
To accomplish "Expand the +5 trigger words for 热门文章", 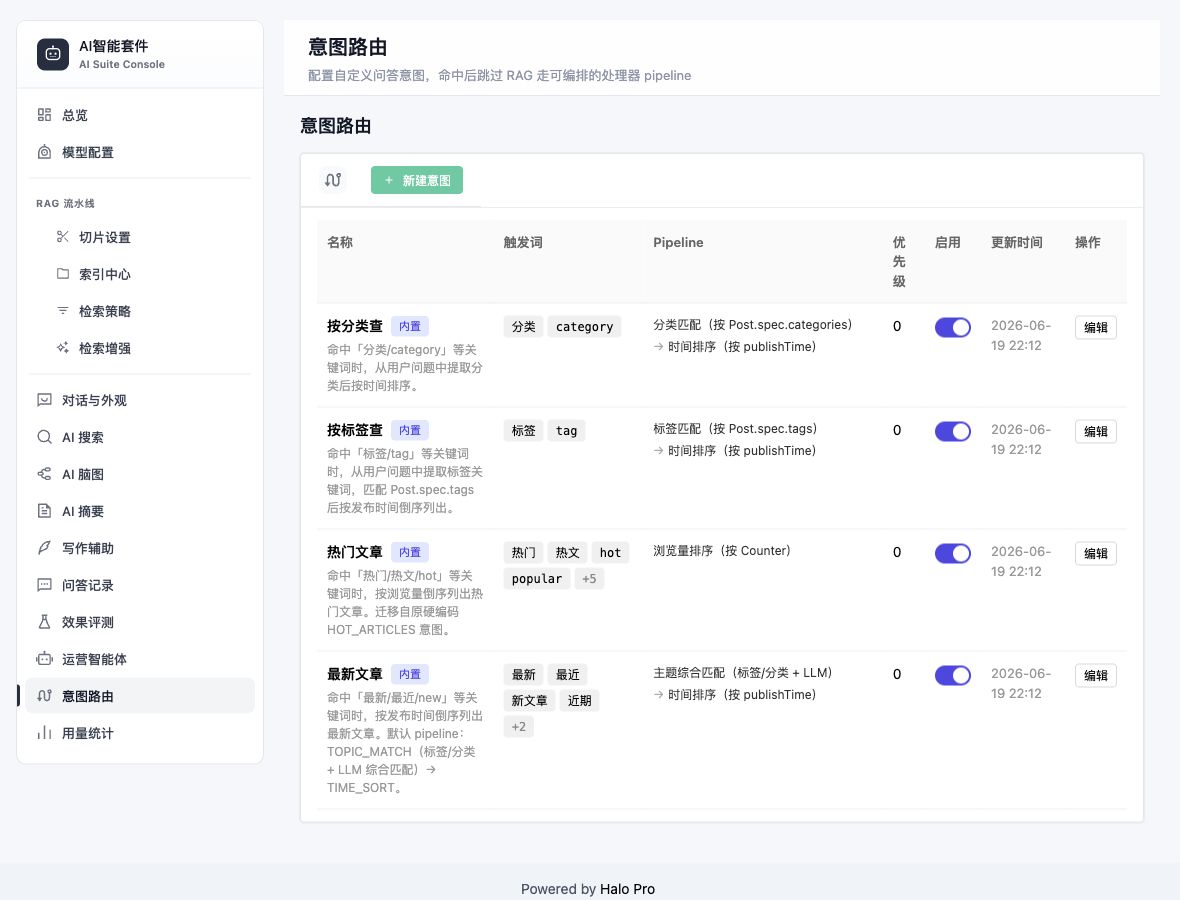I will pyautogui.click(x=589, y=579).
